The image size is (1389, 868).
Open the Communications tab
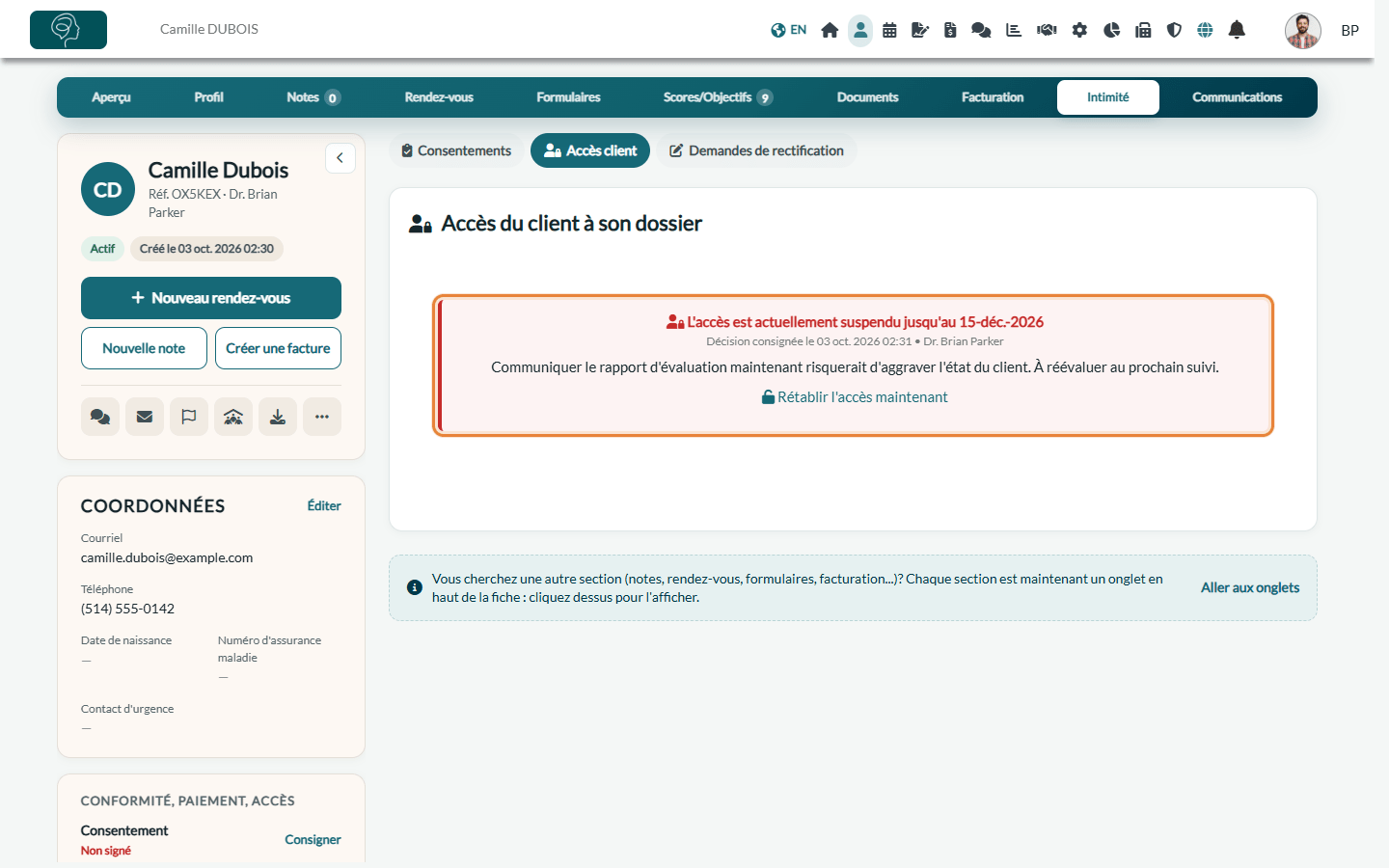[x=1237, y=97]
